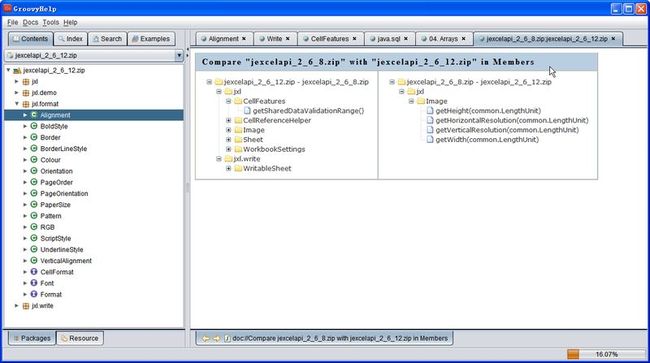Expand the jxl.demo package node

[17, 92]
